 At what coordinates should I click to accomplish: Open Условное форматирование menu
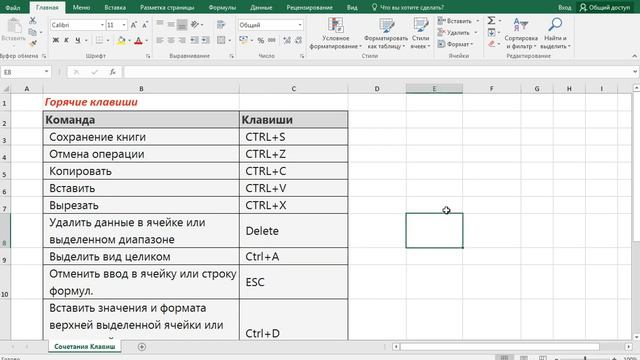click(336, 33)
